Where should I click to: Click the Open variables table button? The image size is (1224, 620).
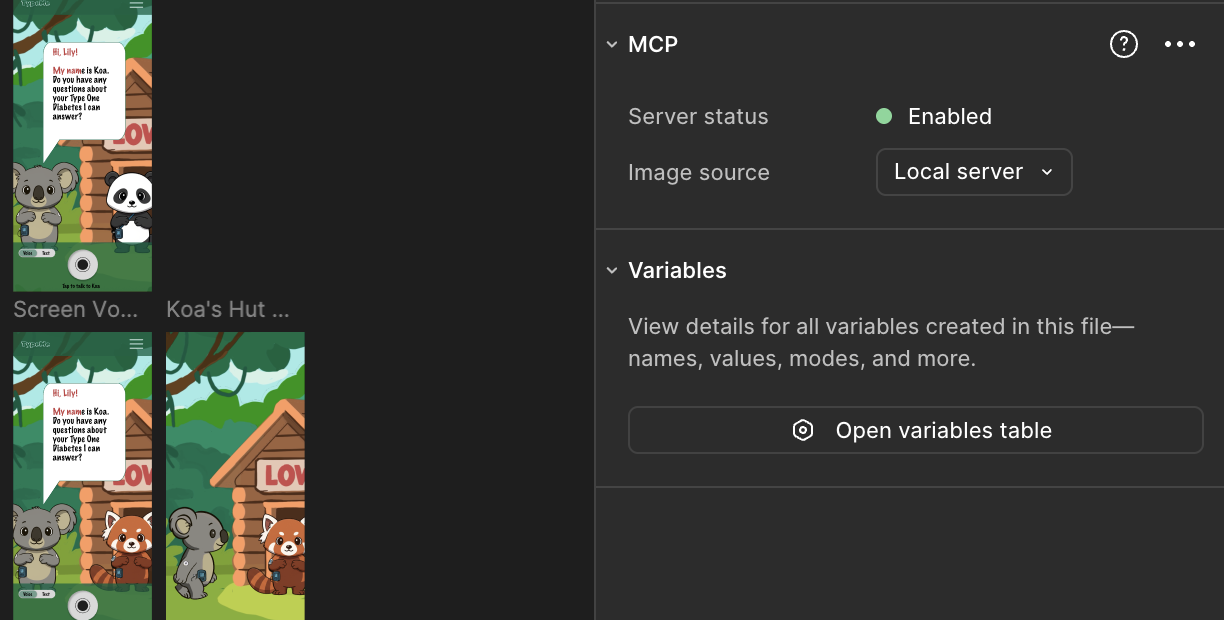click(x=915, y=430)
